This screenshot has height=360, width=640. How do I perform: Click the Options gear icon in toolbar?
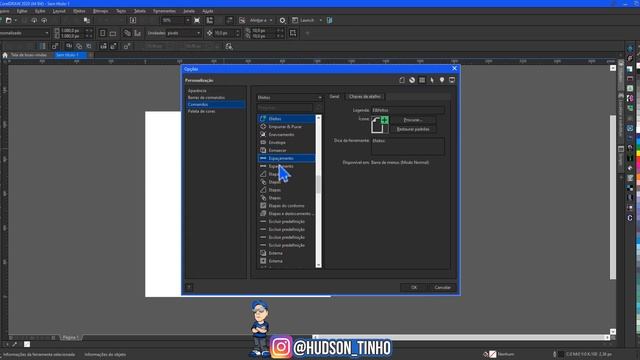[282, 20]
